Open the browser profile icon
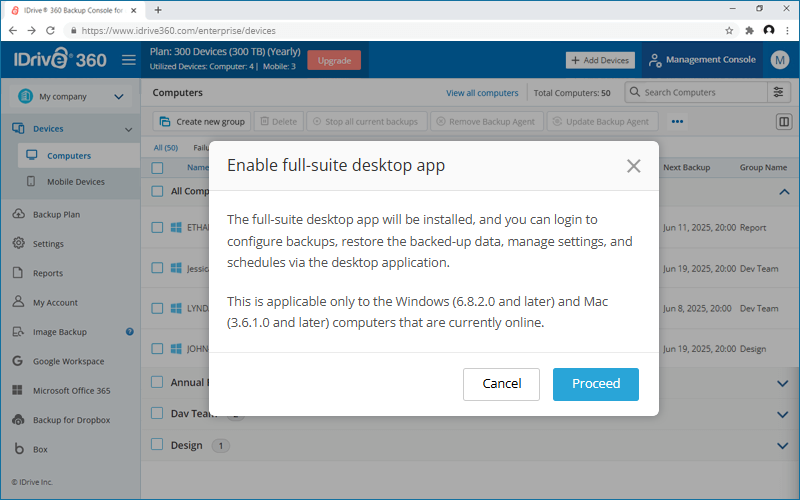This screenshot has width=800, height=500. (769, 30)
